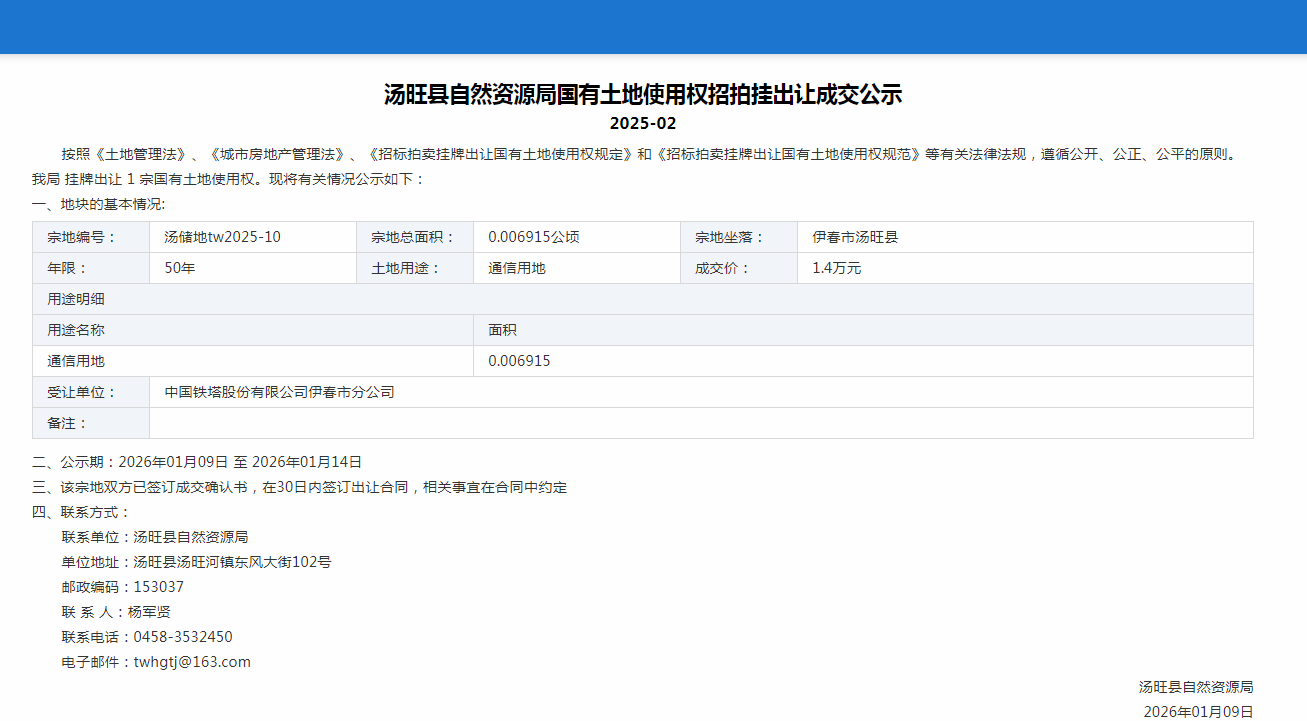Click total area value 0.006915公顷
The image size is (1307, 721).
(533, 237)
